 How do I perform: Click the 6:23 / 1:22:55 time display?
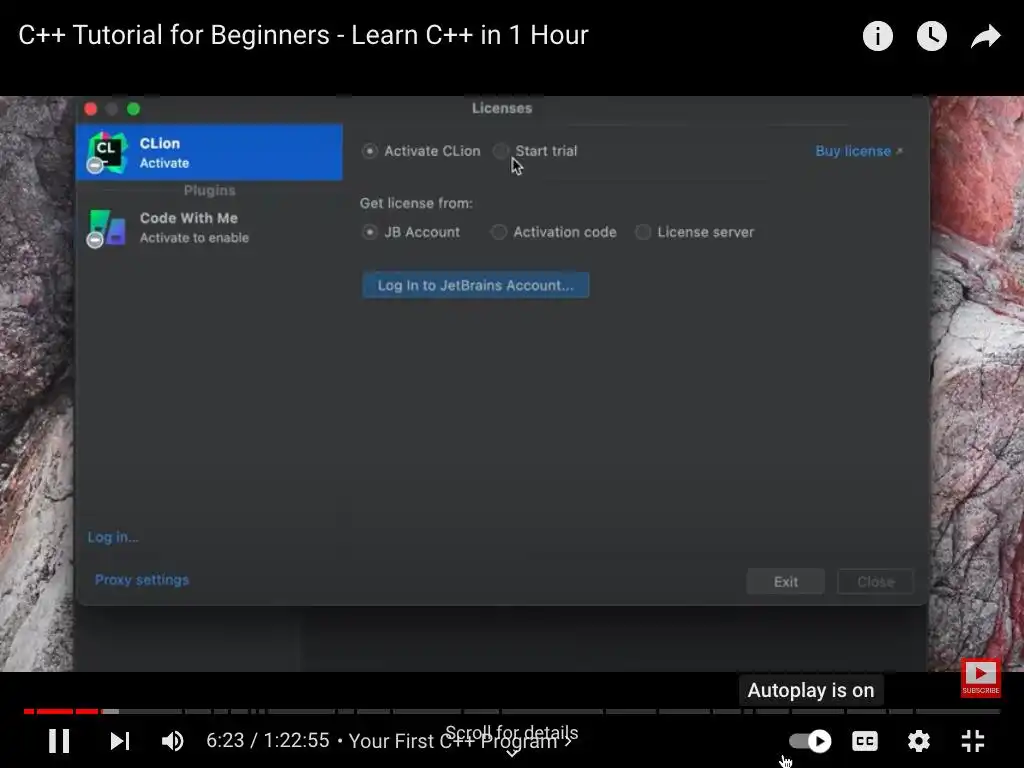point(268,741)
